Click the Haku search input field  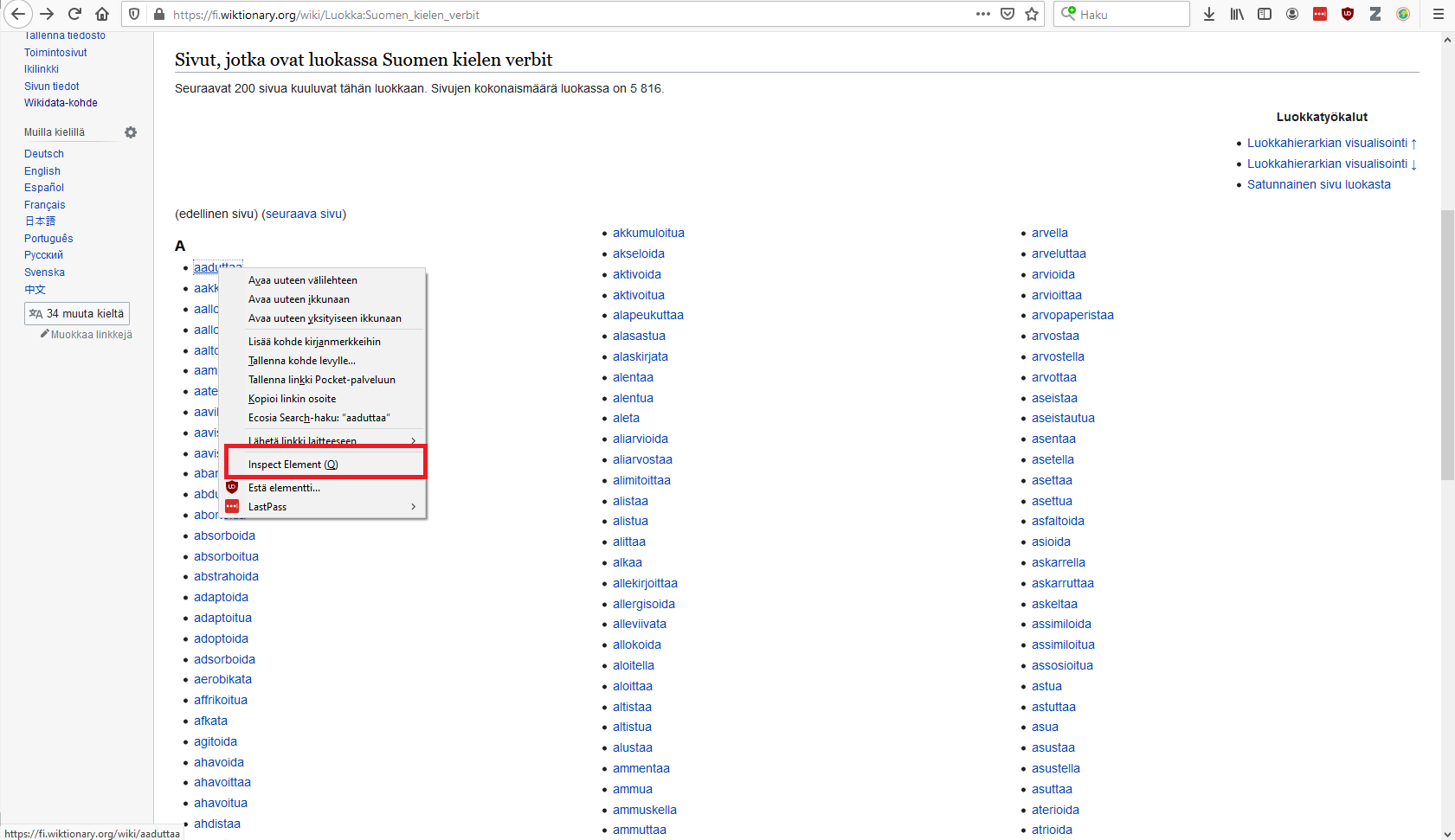(x=1130, y=15)
